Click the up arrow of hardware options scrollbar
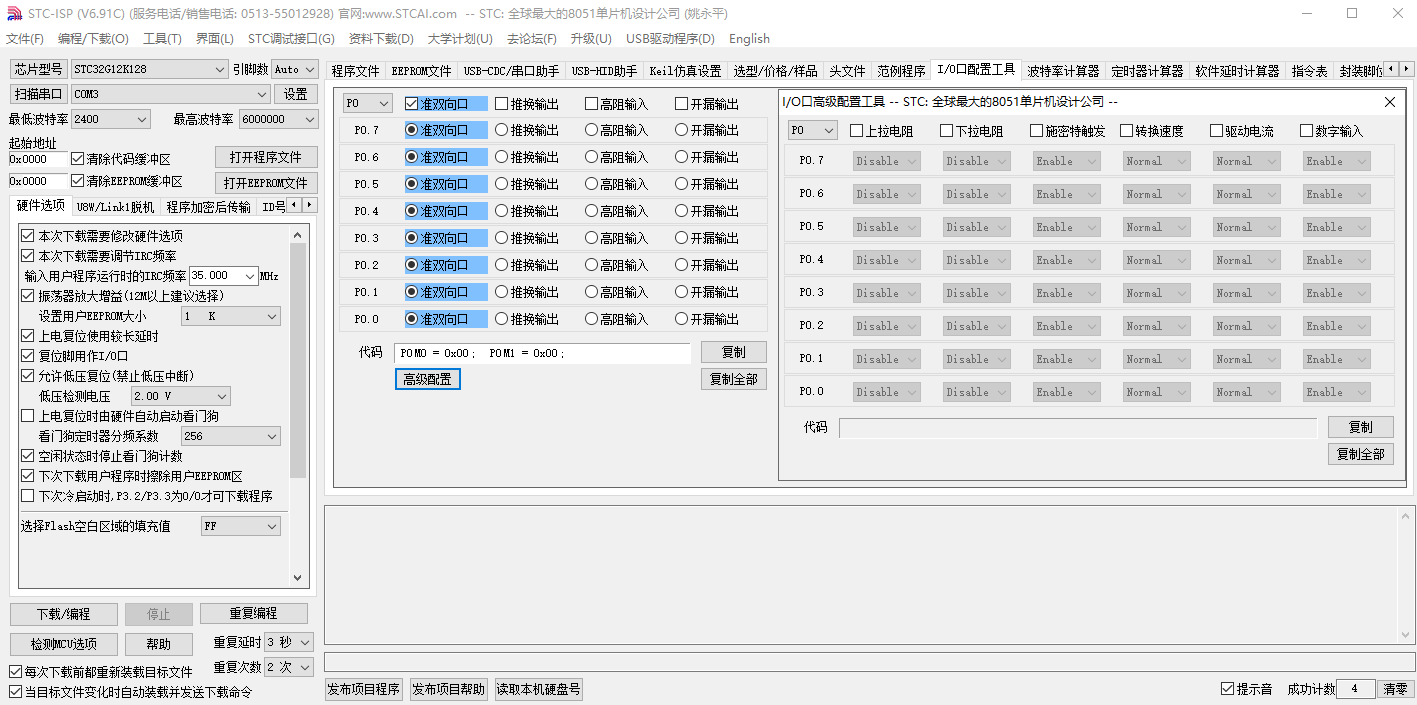 (297, 235)
